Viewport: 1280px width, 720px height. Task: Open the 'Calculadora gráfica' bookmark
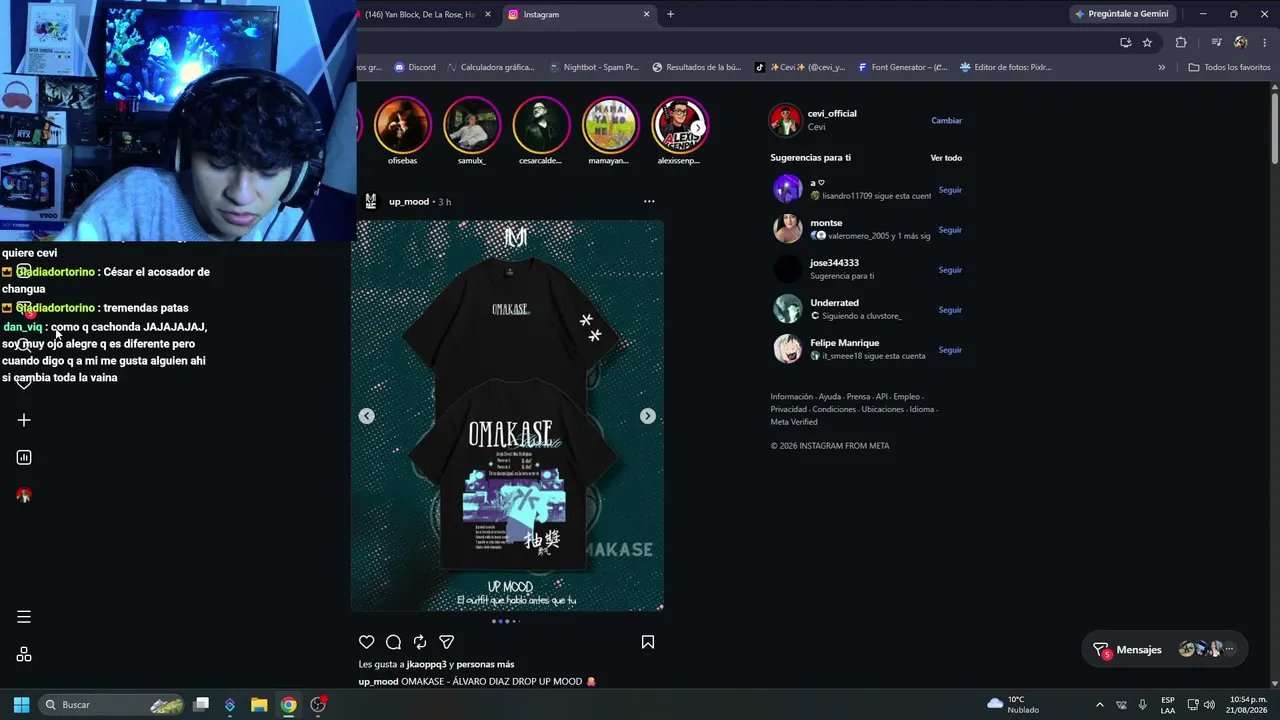pos(490,67)
